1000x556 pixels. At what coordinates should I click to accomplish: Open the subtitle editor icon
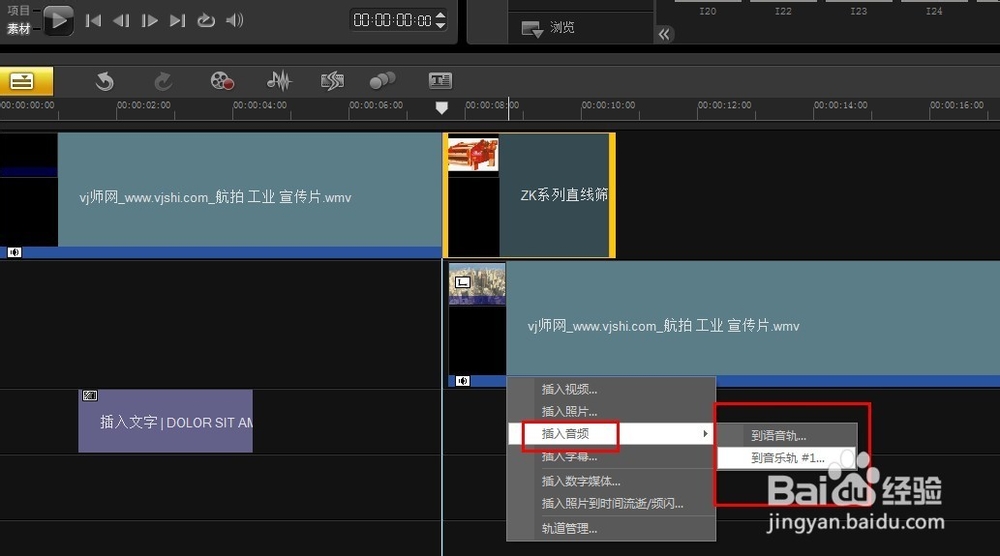click(440, 81)
